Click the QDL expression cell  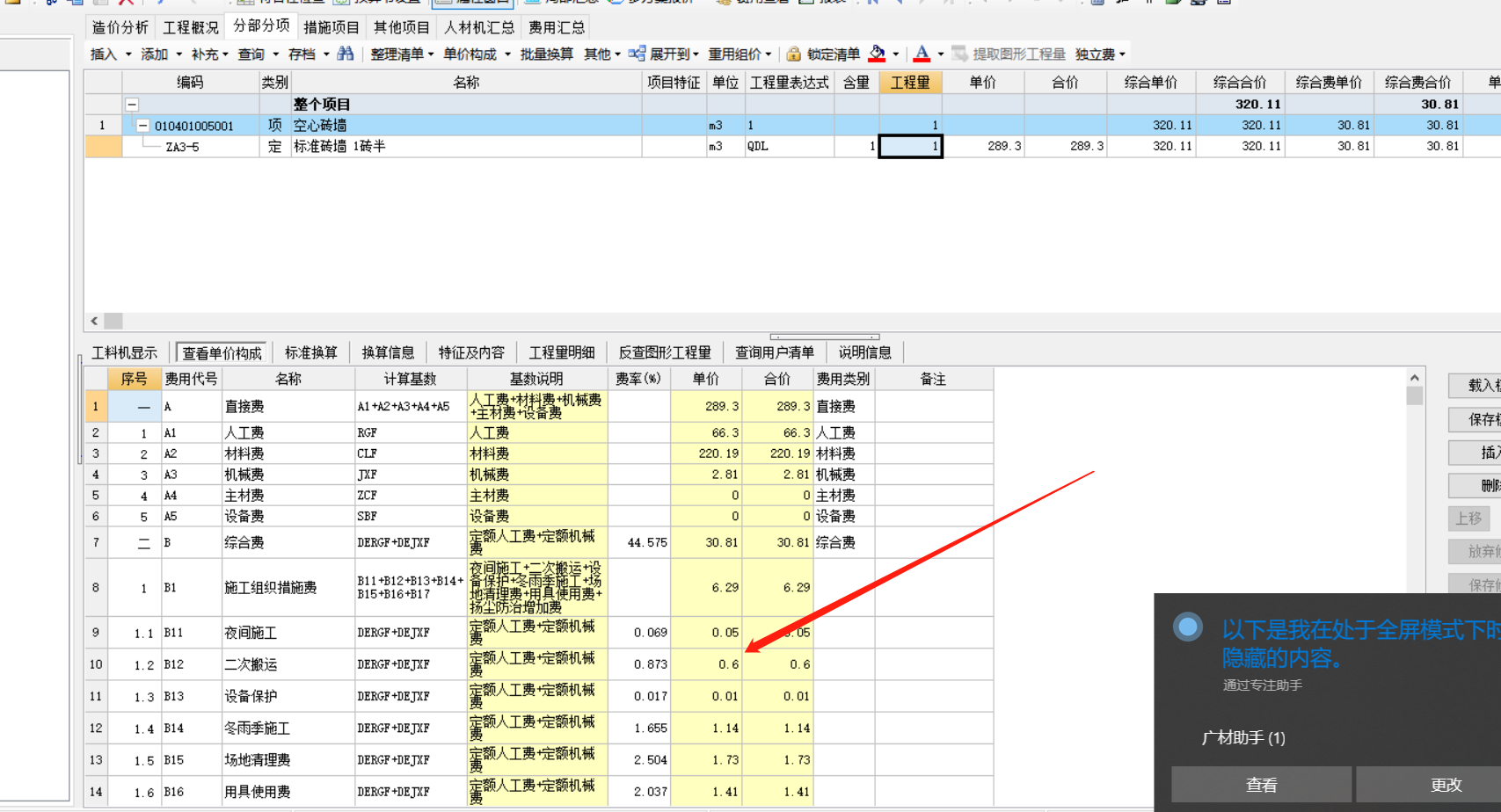pyautogui.click(x=789, y=147)
